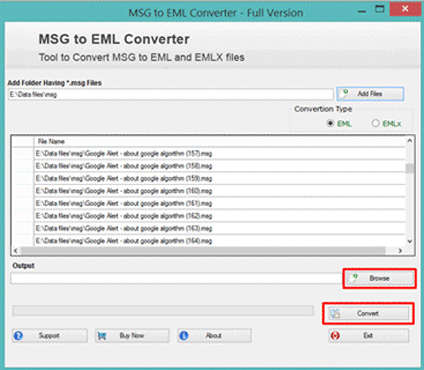The height and width of the screenshot is (370, 424).
Task: Click the msg folder path input field
Action: tap(171, 95)
